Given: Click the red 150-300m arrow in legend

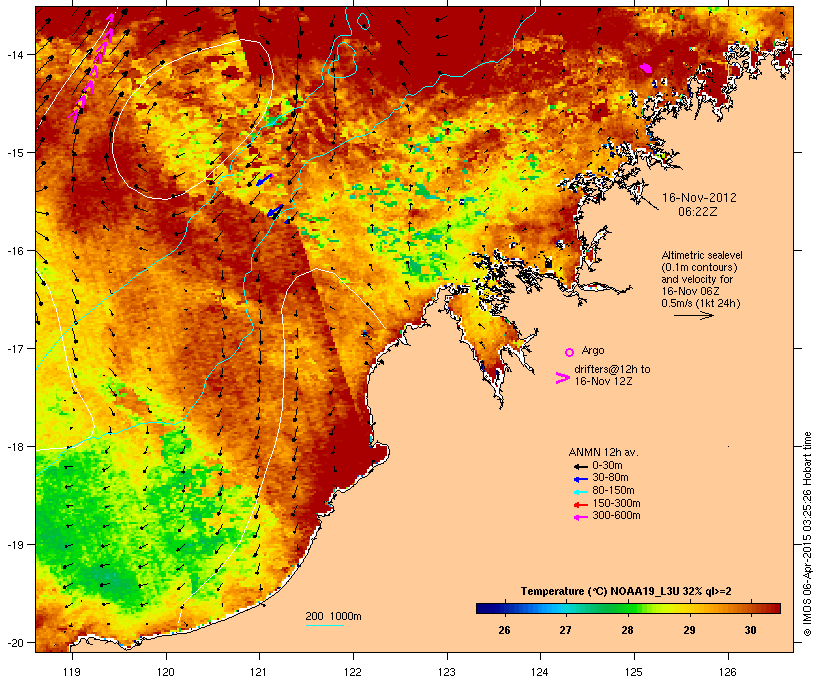Looking at the screenshot, I should point(580,505).
